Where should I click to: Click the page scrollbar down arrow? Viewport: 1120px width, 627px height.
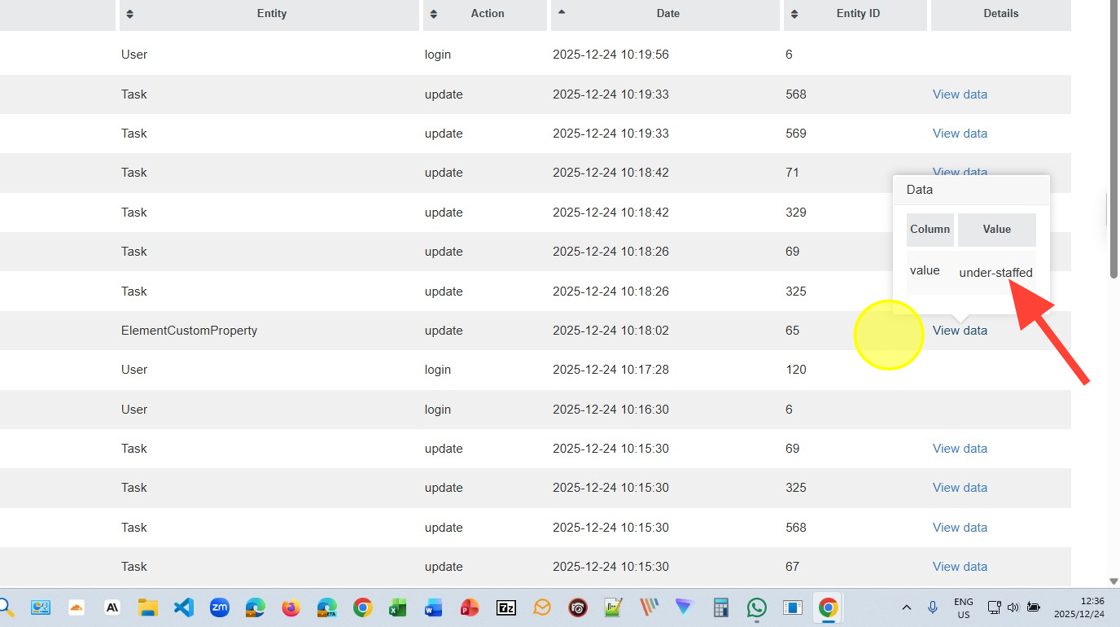pyautogui.click(x=1113, y=581)
